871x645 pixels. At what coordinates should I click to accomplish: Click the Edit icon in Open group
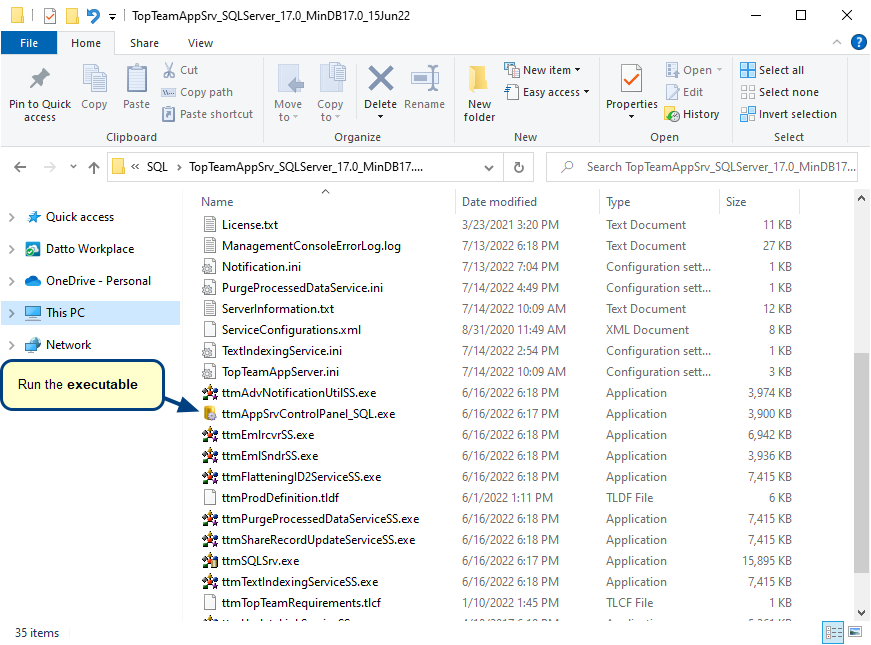(x=672, y=92)
